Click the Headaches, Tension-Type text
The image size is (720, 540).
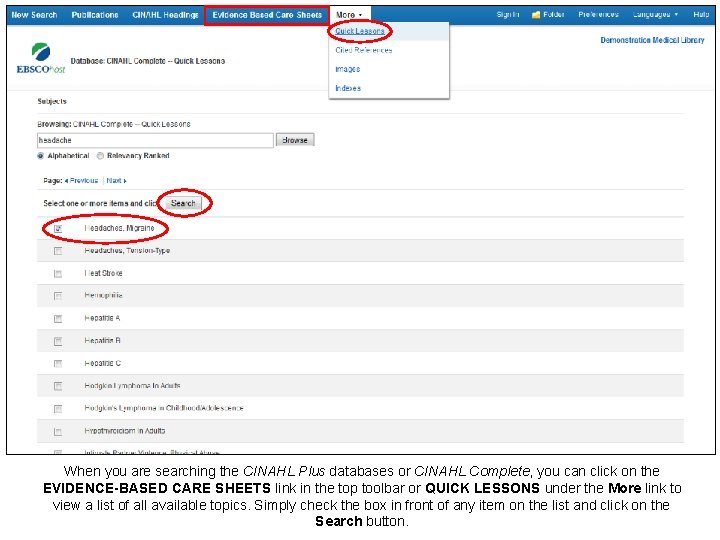(127, 250)
